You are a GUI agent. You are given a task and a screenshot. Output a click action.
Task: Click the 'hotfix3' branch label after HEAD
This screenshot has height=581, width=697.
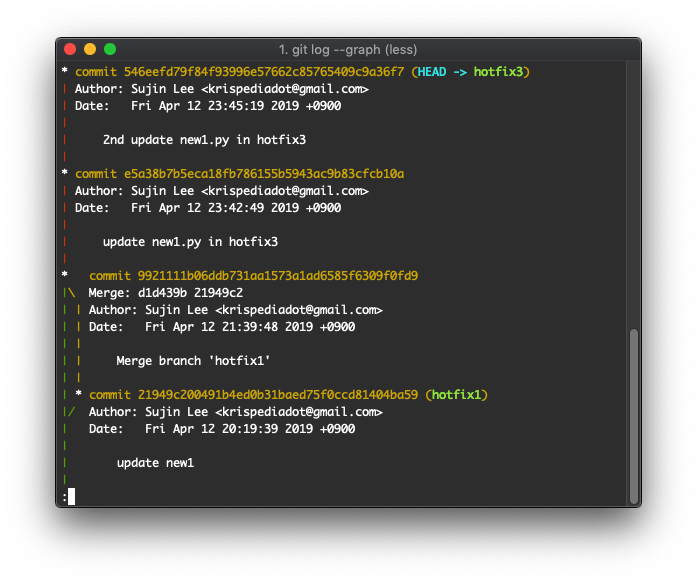(498, 72)
